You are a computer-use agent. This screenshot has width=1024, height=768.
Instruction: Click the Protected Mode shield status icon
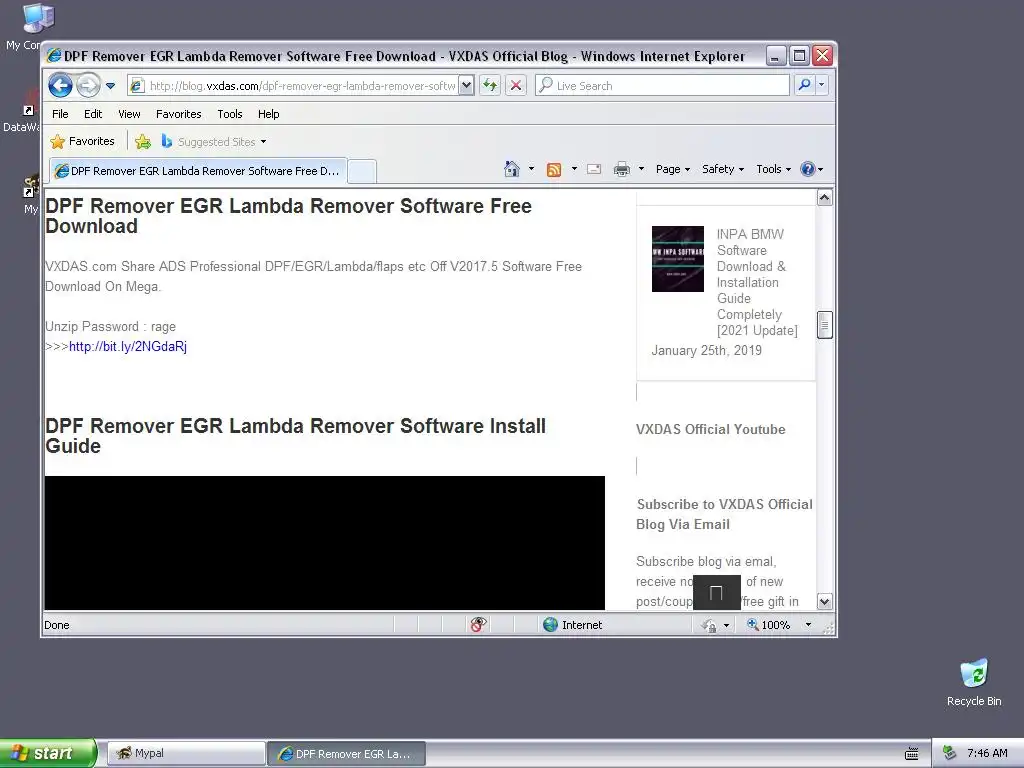pyautogui.click(x=709, y=625)
